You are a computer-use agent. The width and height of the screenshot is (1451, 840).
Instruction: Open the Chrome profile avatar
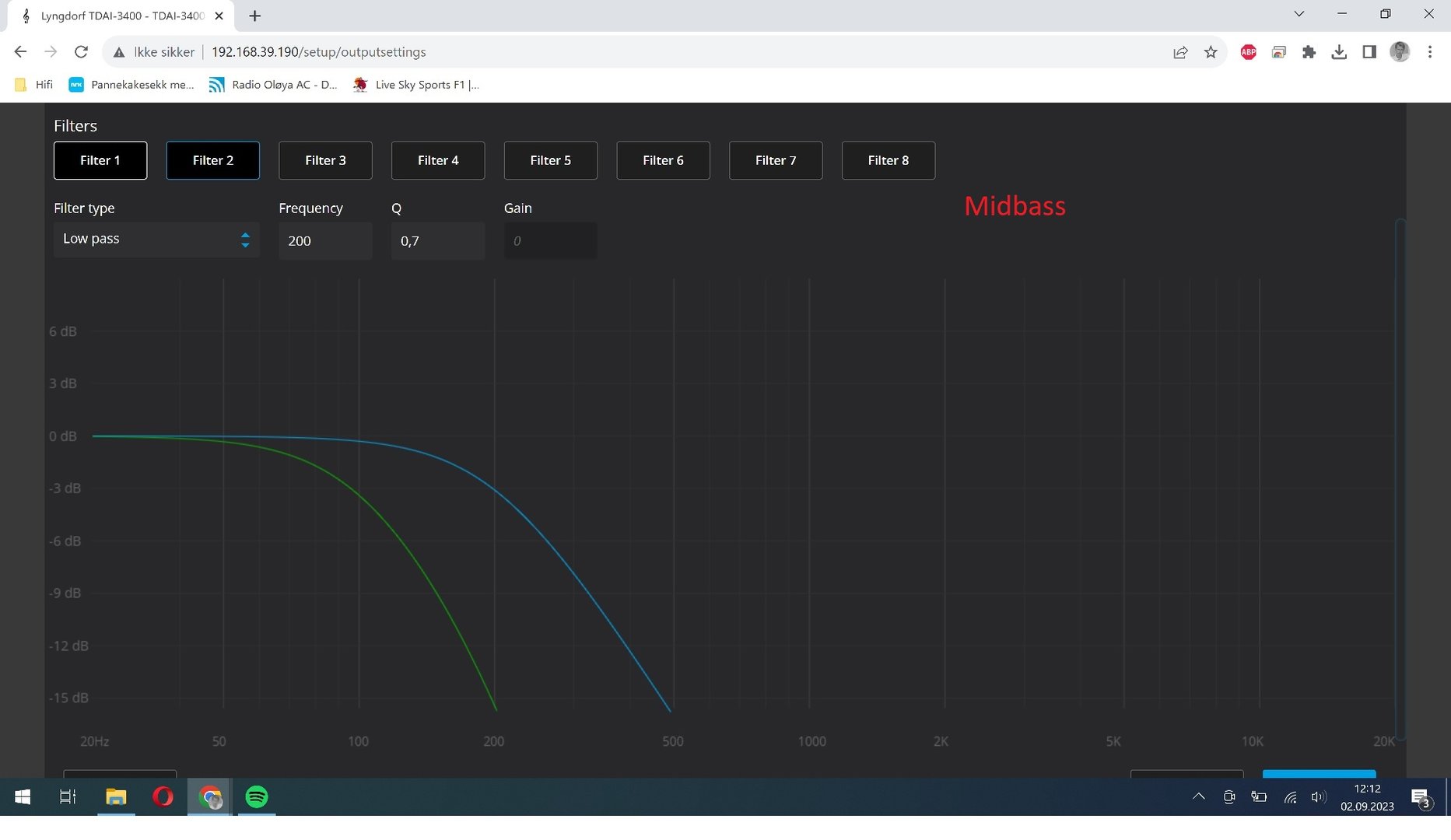click(1400, 52)
